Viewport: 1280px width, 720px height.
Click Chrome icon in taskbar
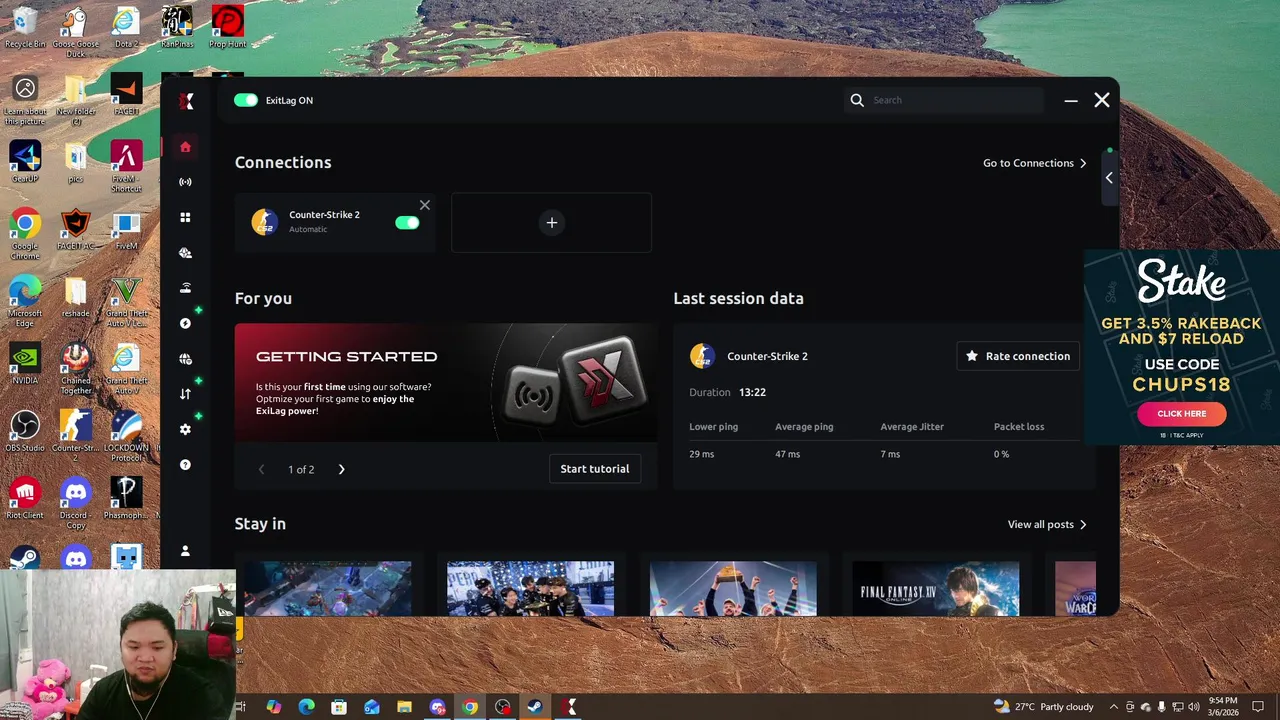click(470, 707)
